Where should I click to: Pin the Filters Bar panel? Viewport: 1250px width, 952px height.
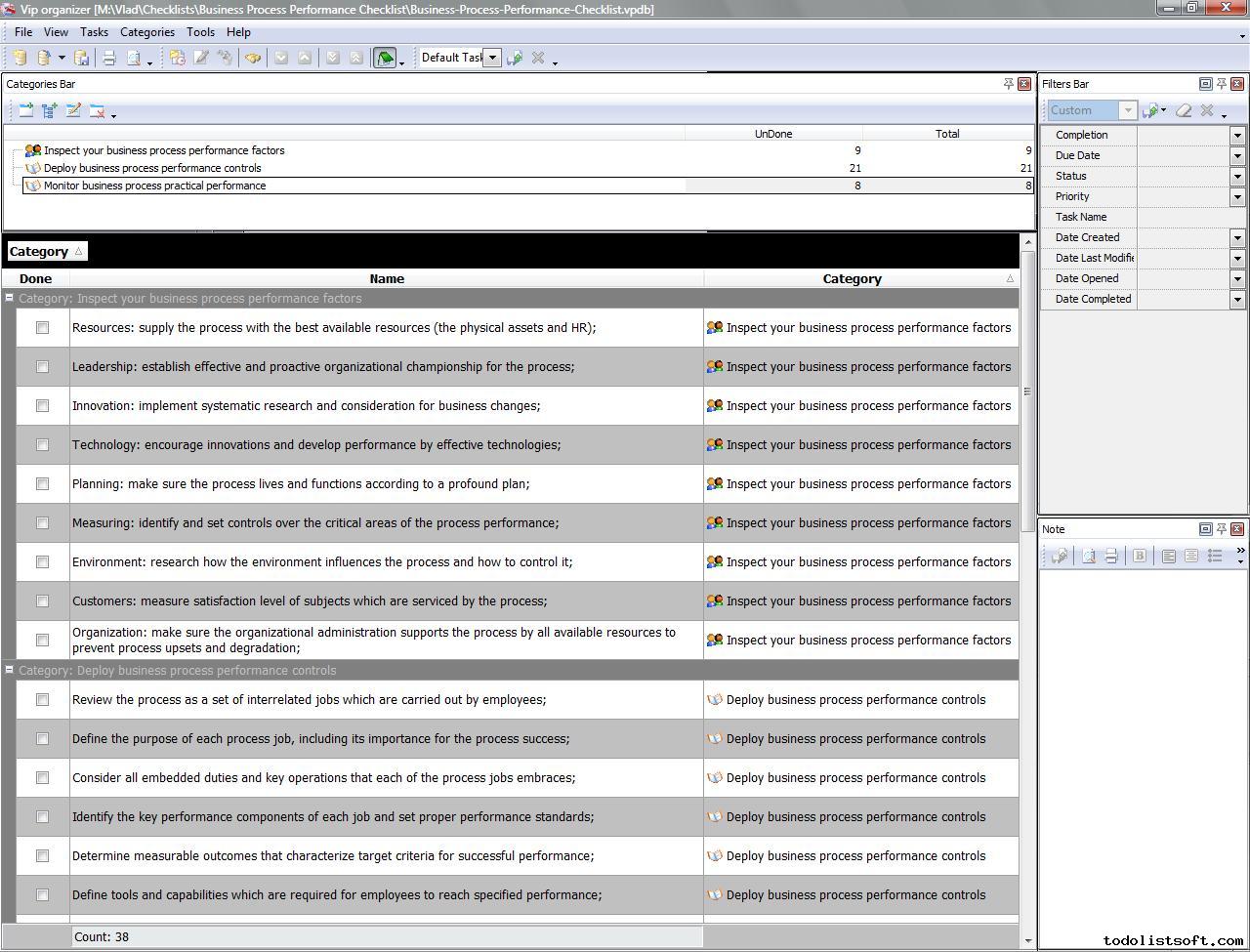pos(1221,84)
